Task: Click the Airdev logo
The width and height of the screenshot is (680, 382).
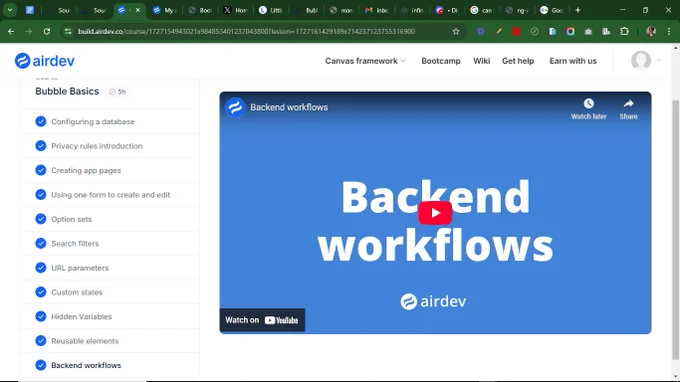Action: (45, 61)
